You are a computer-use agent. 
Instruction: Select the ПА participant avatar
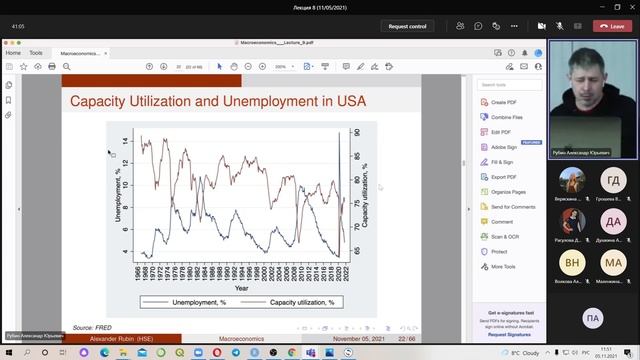(593, 318)
